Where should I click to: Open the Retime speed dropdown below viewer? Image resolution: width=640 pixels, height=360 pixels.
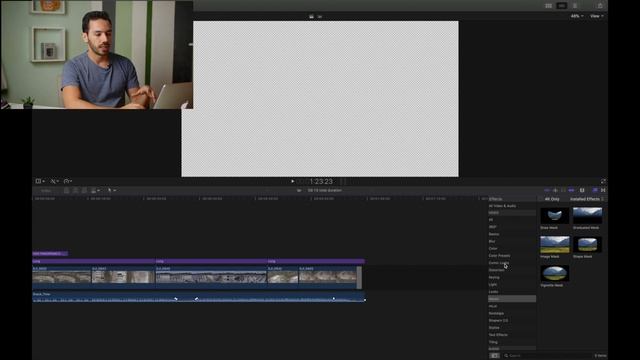pyautogui.click(x=67, y=181)
